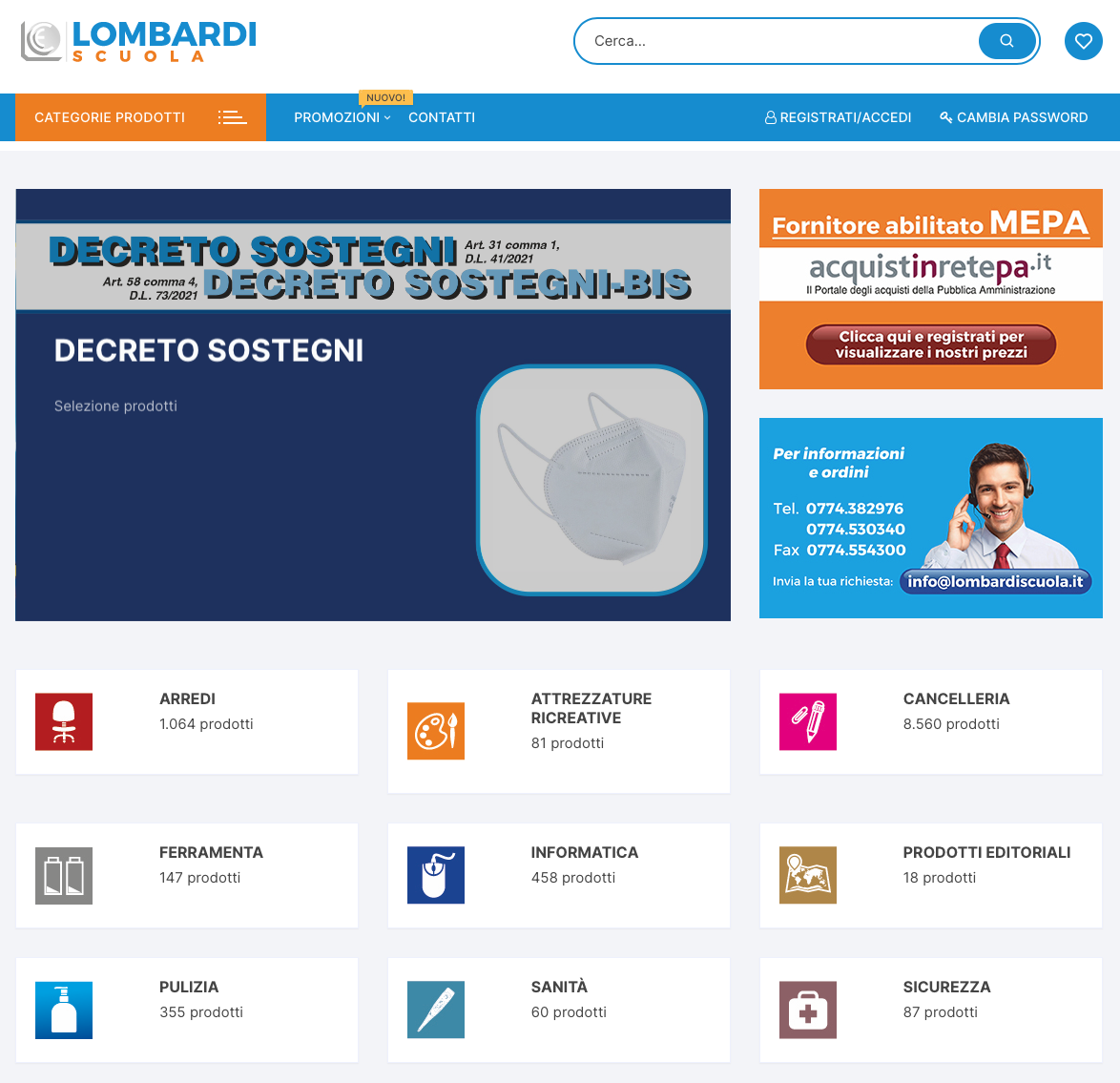Click the '458 prodotti' count text
This screenshot has height=1083, width=1120.
point(572,877)
